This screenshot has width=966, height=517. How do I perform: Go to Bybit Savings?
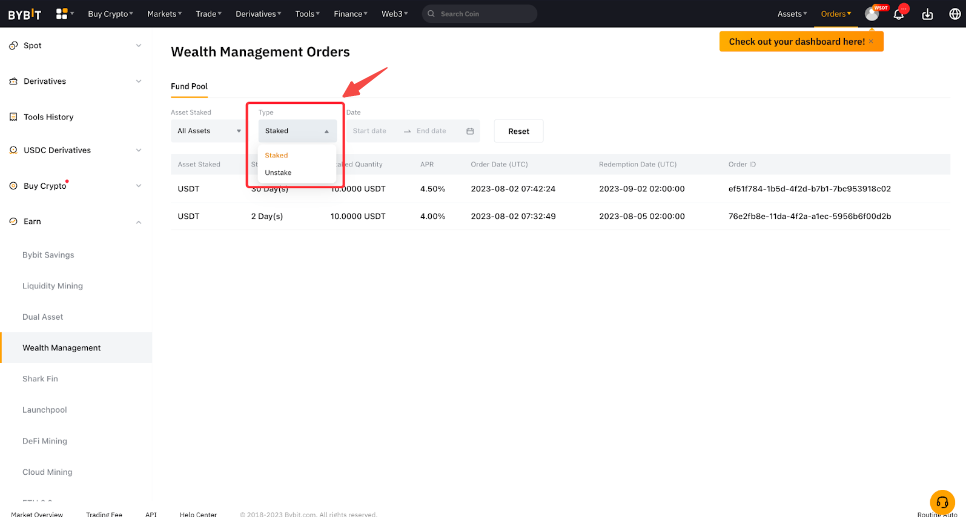pos(48,255)
